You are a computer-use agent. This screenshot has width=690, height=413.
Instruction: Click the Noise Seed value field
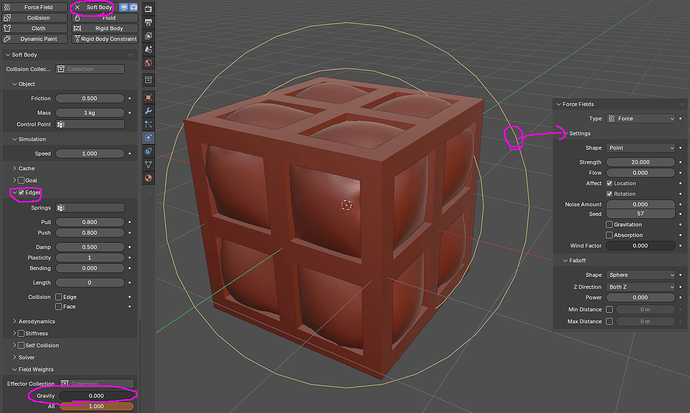pos(641,214)
